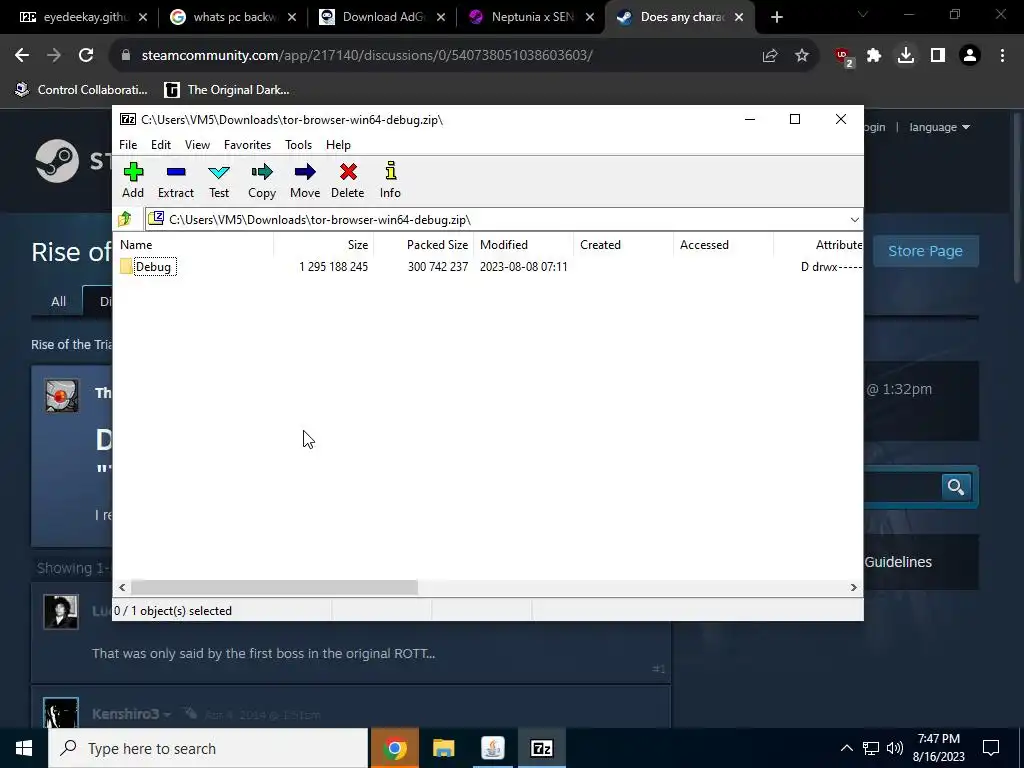This screenshot has height=768, width=1024.
Task: Open the Steam language dropdown
Action: point(939,127)
